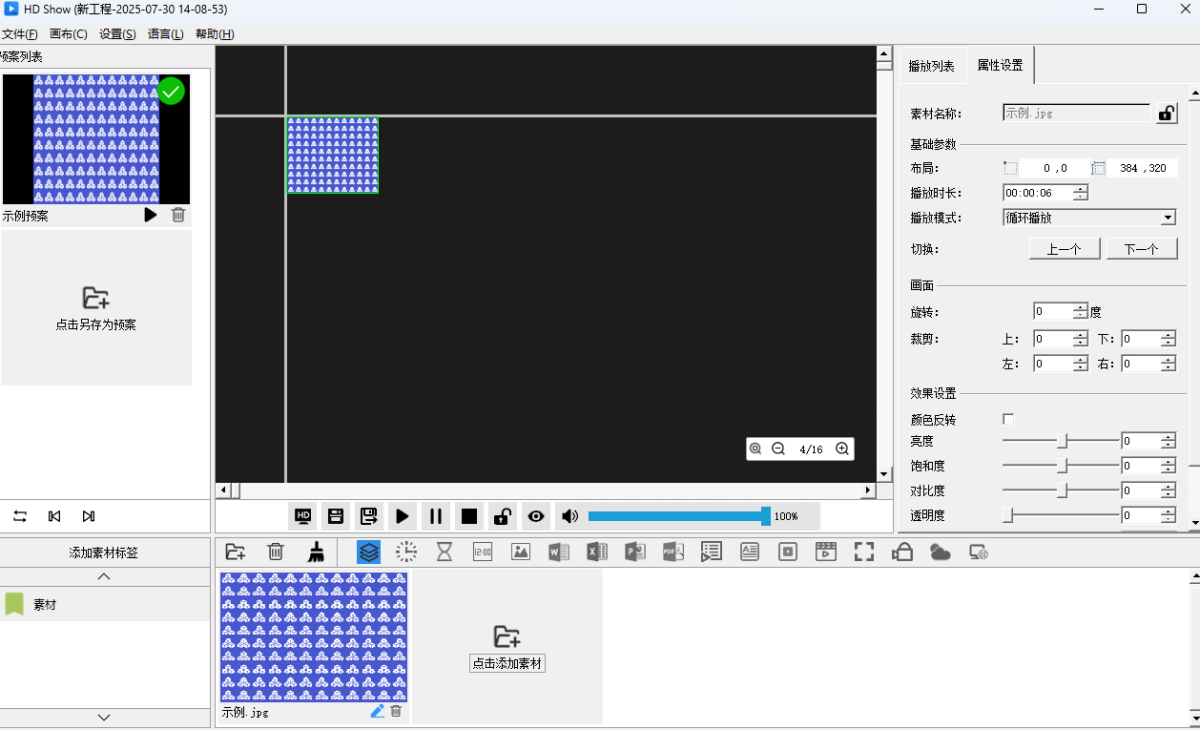Screen dimensions: 1200x730
Task: Toggle the lock next to material name
Action: tap(1166, 114)
